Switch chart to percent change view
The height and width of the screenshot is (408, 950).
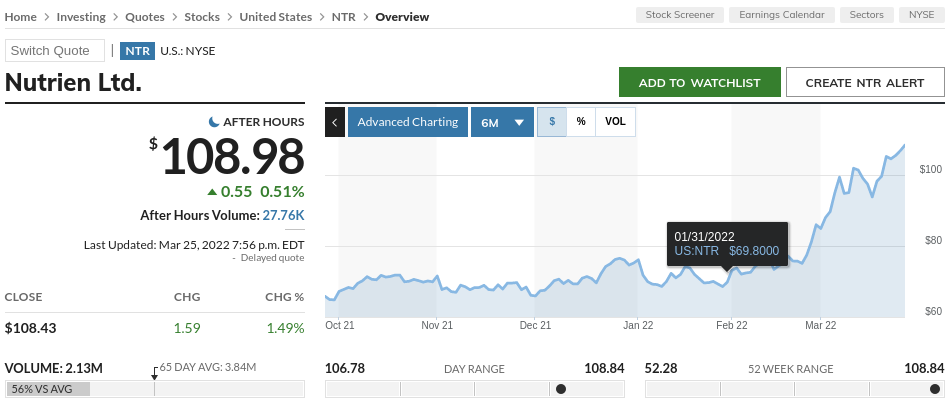[581, 122]
